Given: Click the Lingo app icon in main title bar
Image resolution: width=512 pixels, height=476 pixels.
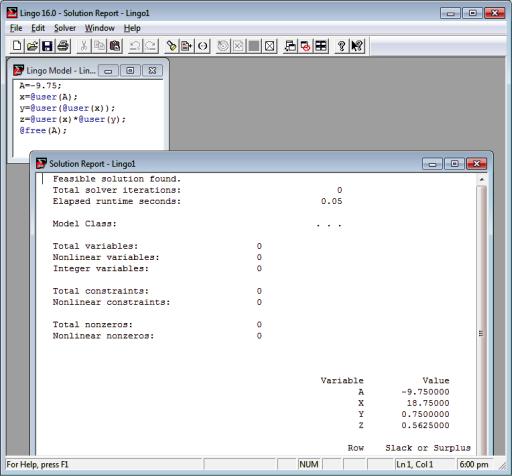Looking at the screenshot, I should click(12, 13).
